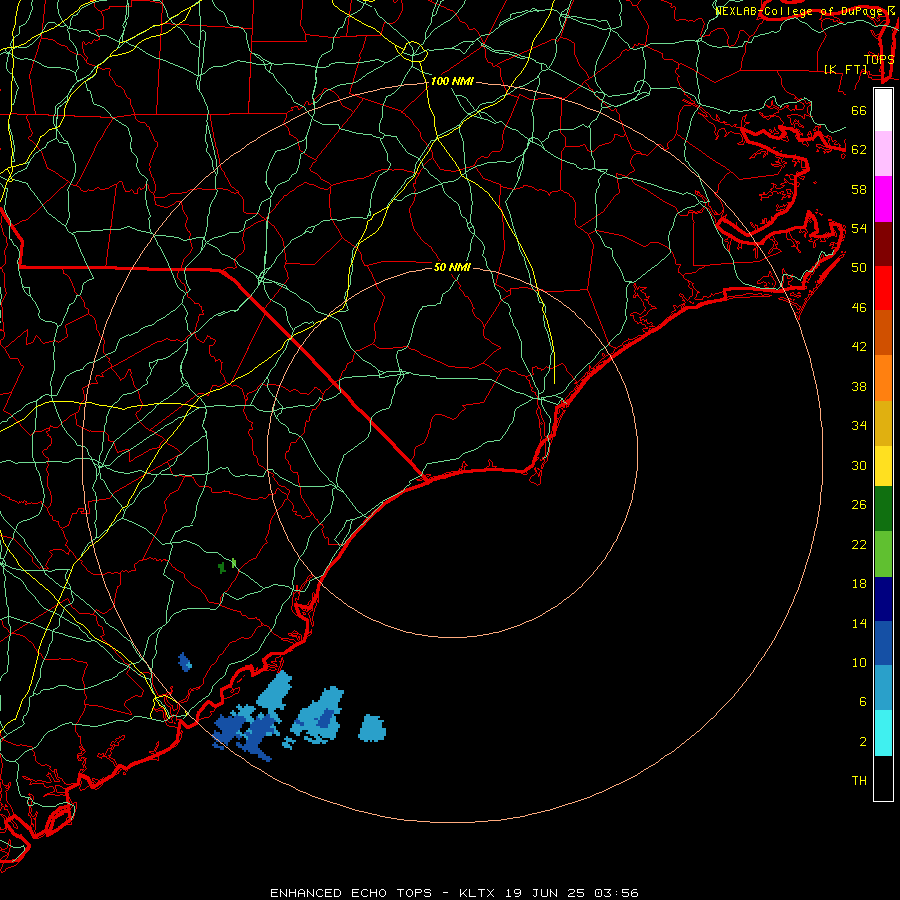Click the '50 NMI' range ring label
The height and width of the screenshot is (900, 900).
[x=452, y=267]
